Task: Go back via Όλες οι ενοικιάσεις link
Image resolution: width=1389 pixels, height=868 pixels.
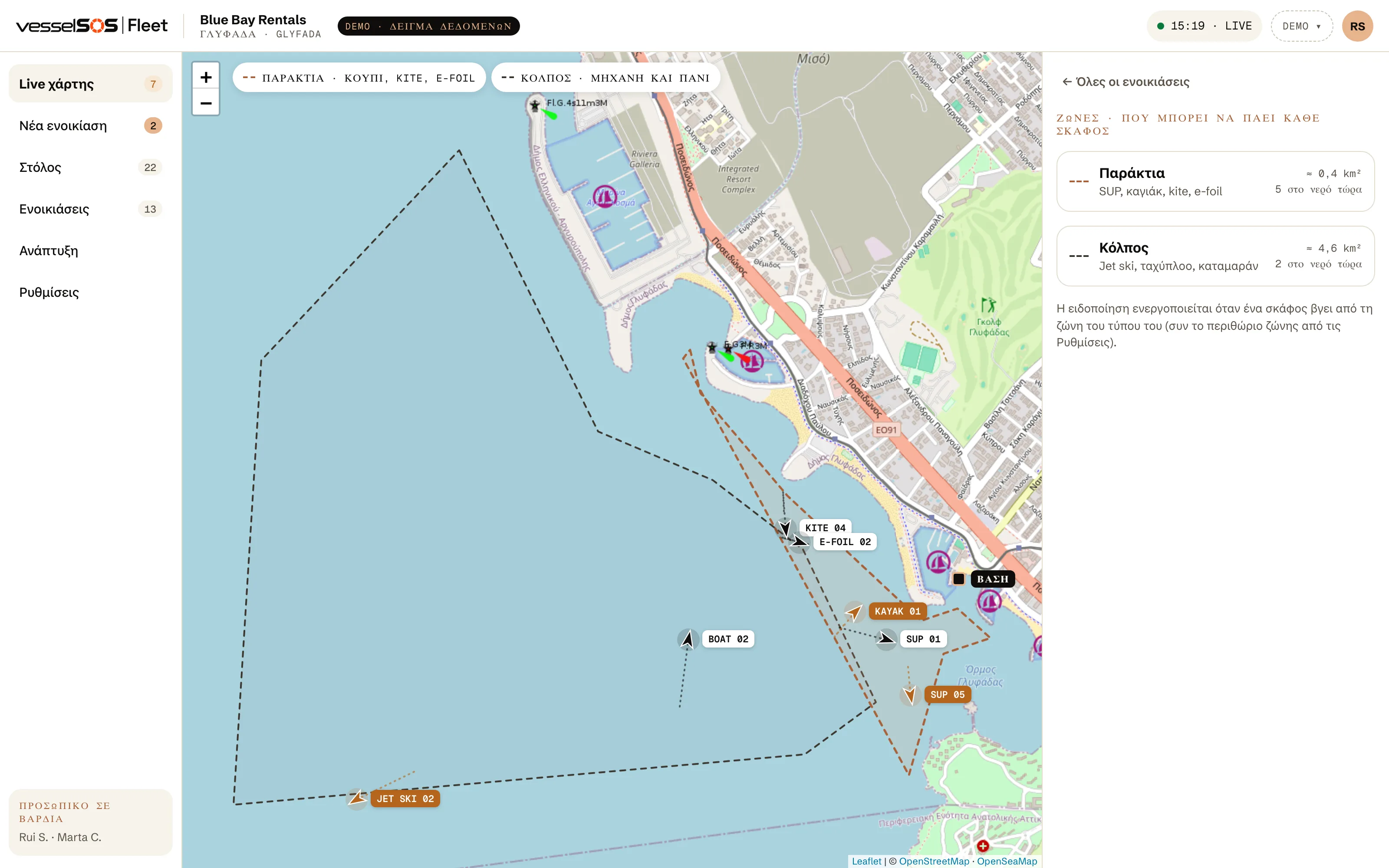Action: pyautogui.click(x=1126, y=82)
